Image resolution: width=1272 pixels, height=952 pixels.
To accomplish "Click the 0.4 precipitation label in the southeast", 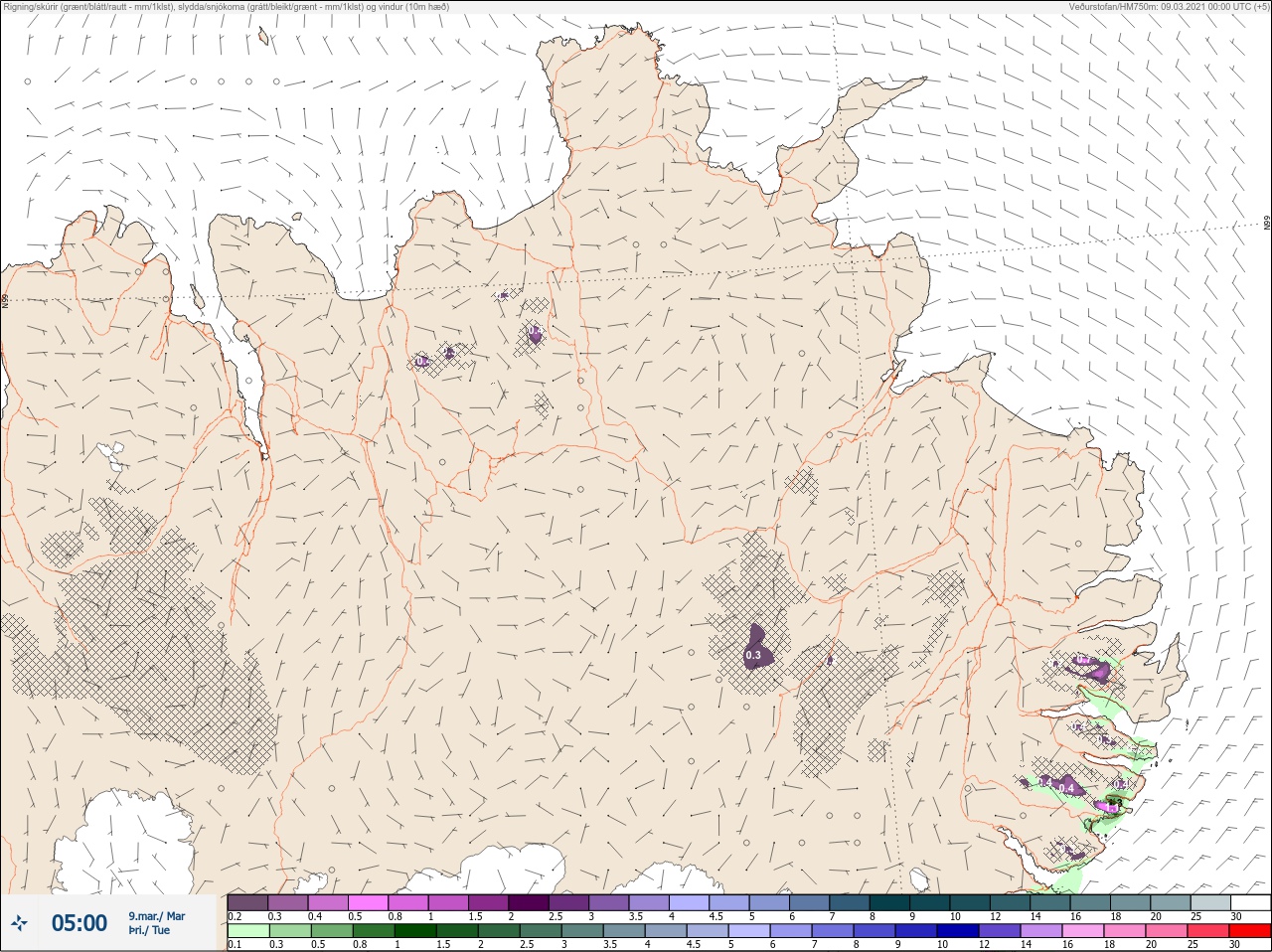I will click(x=1067, y=788).
